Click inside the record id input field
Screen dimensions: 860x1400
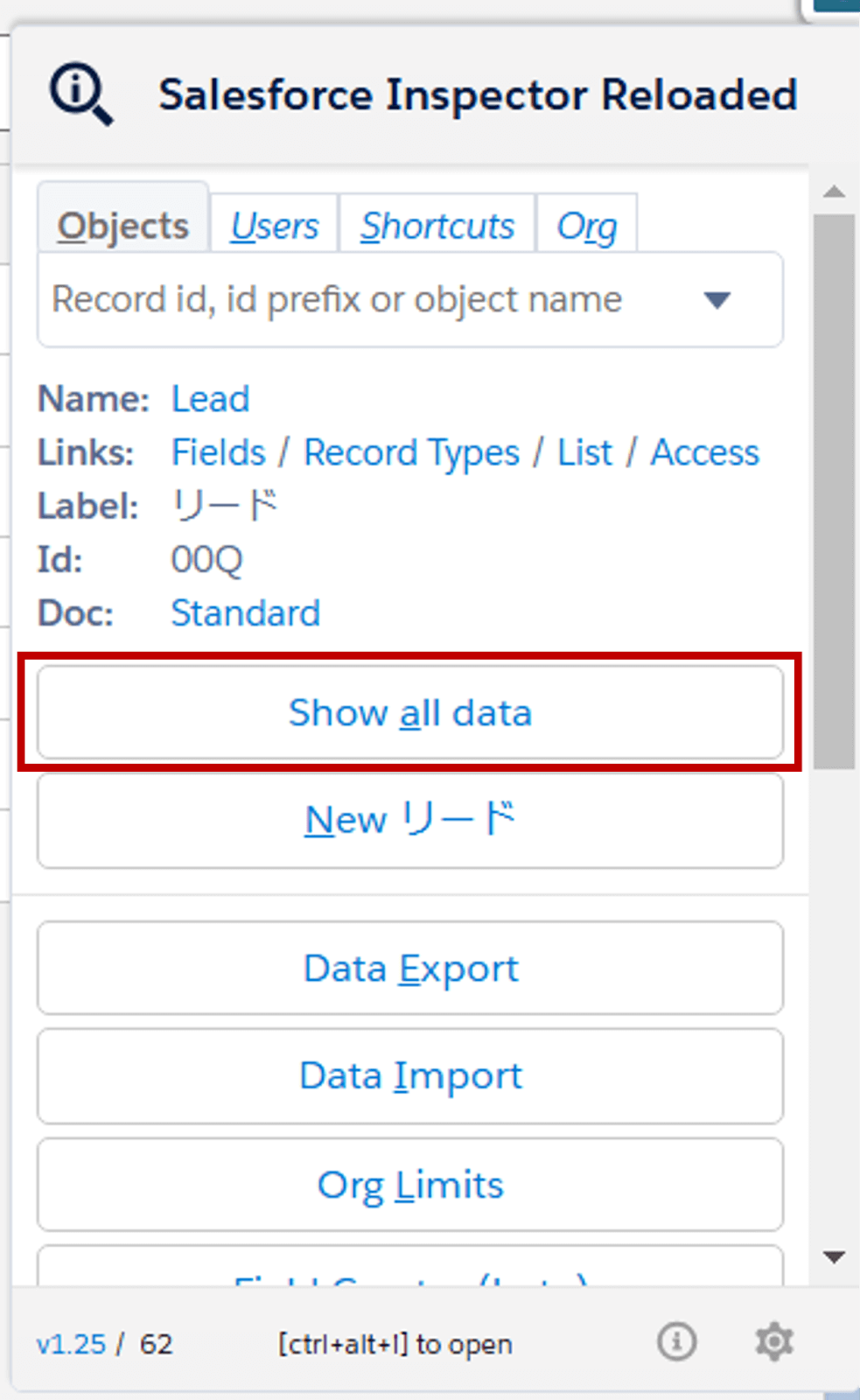350,300
